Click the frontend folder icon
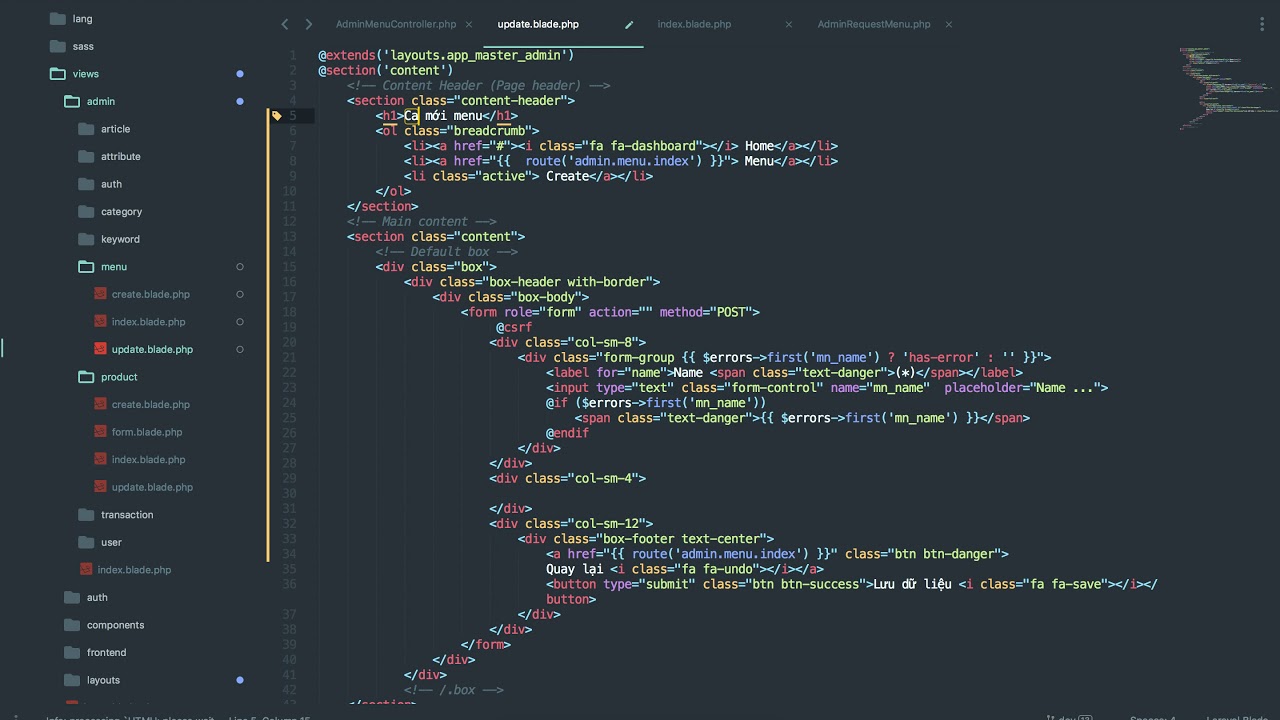This screenshot has height=720, width=1280. pos(71,652)
